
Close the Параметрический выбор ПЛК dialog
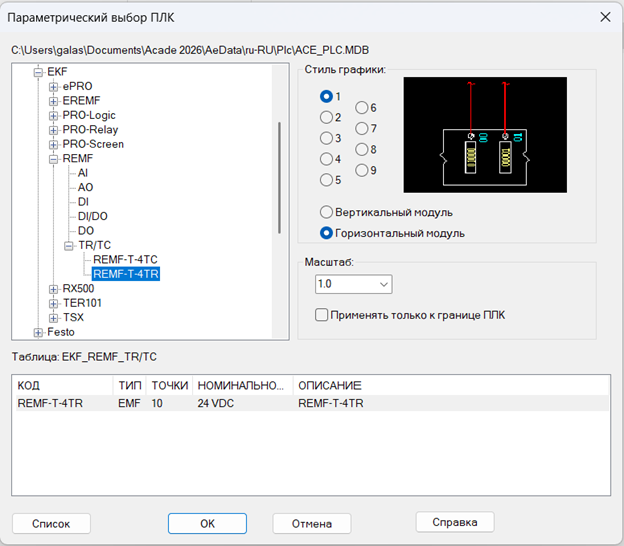[605, 17]
